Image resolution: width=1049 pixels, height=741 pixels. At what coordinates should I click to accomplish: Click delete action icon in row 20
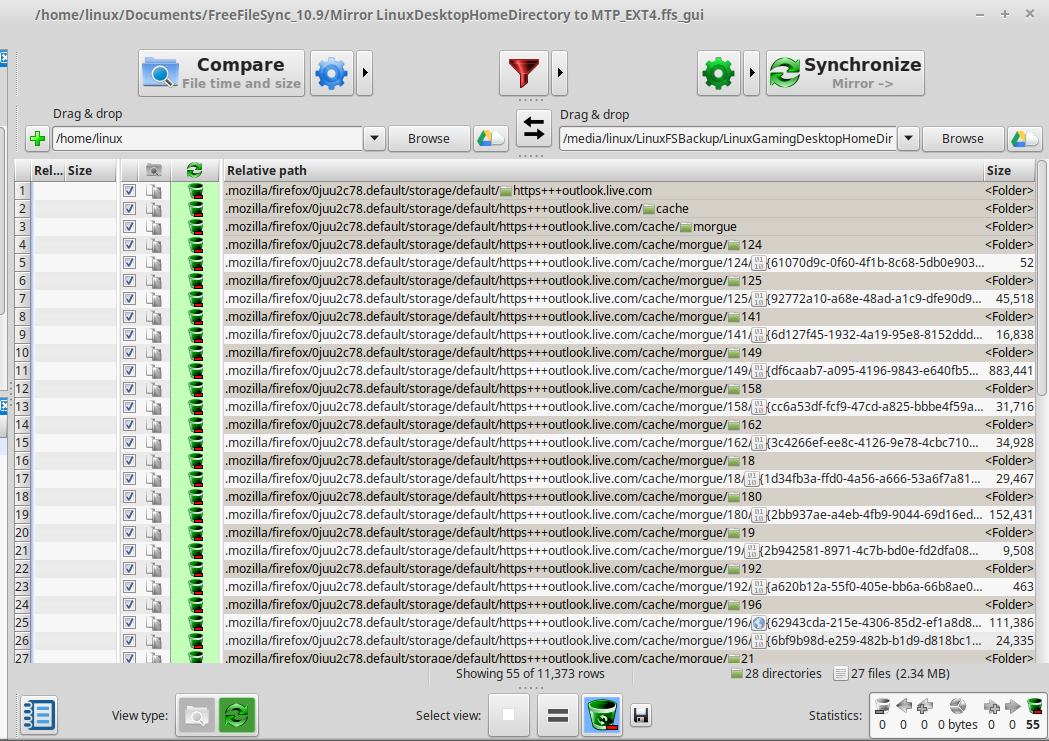coord(195,533)
